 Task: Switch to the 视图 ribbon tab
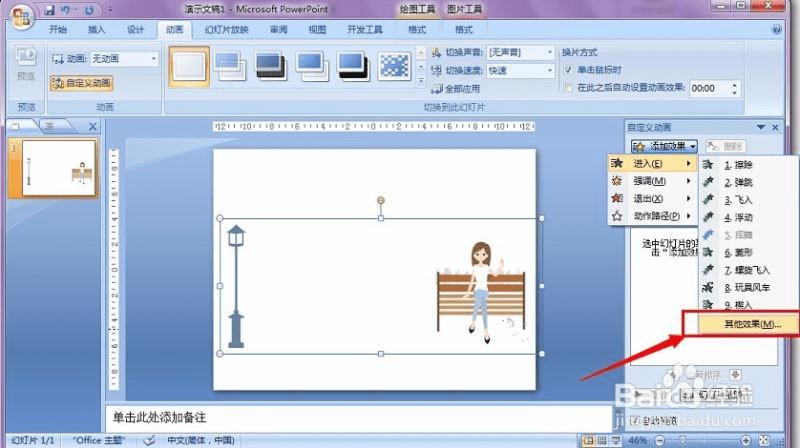(317, 30)
